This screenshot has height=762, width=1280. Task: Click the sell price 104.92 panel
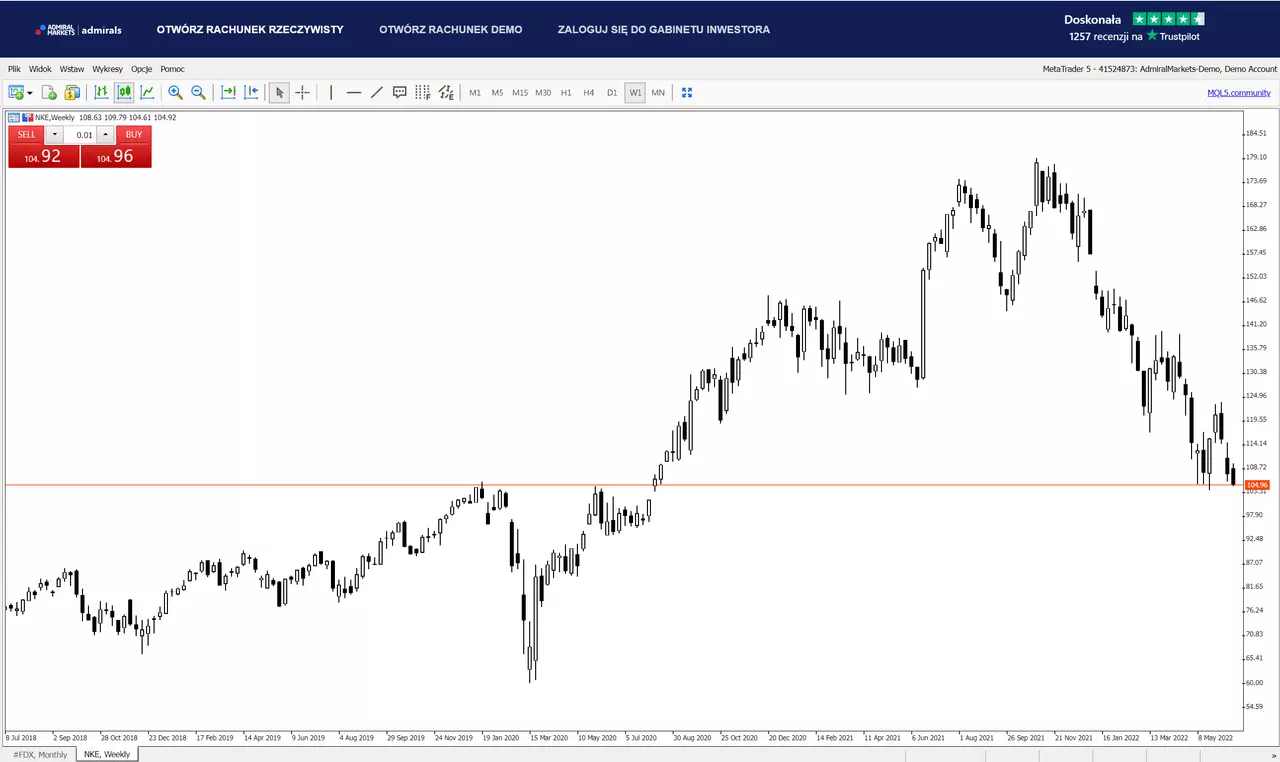tap(43, 156)
